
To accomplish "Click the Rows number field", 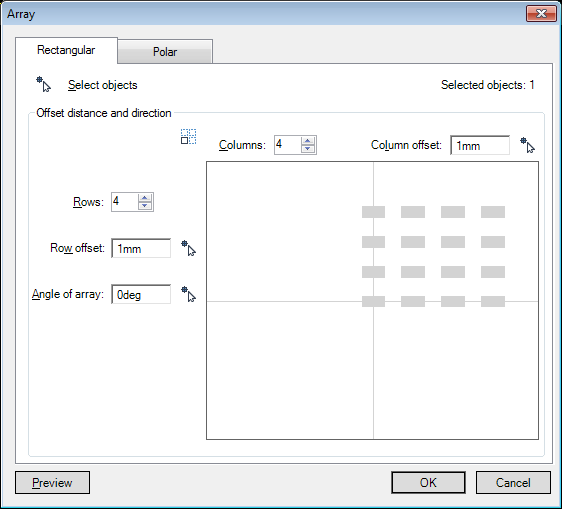I will click(124, 202).
